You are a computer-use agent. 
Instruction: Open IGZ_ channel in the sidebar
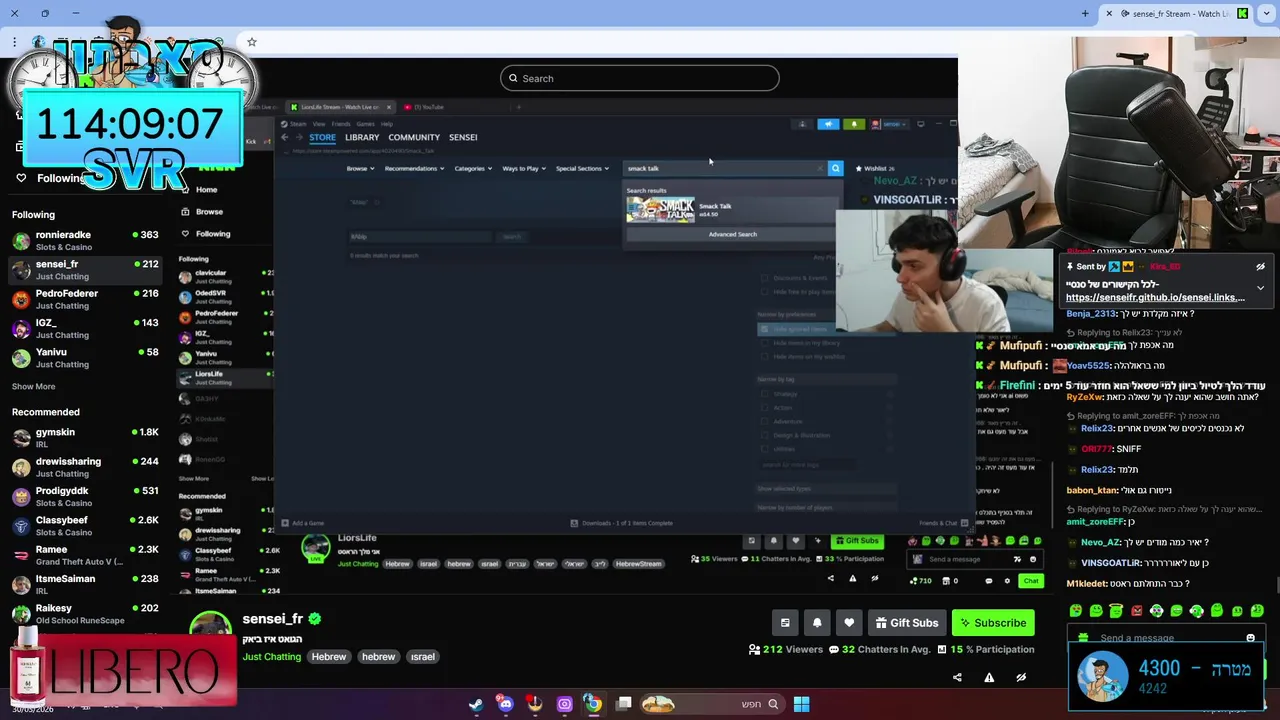click(85, 328)
